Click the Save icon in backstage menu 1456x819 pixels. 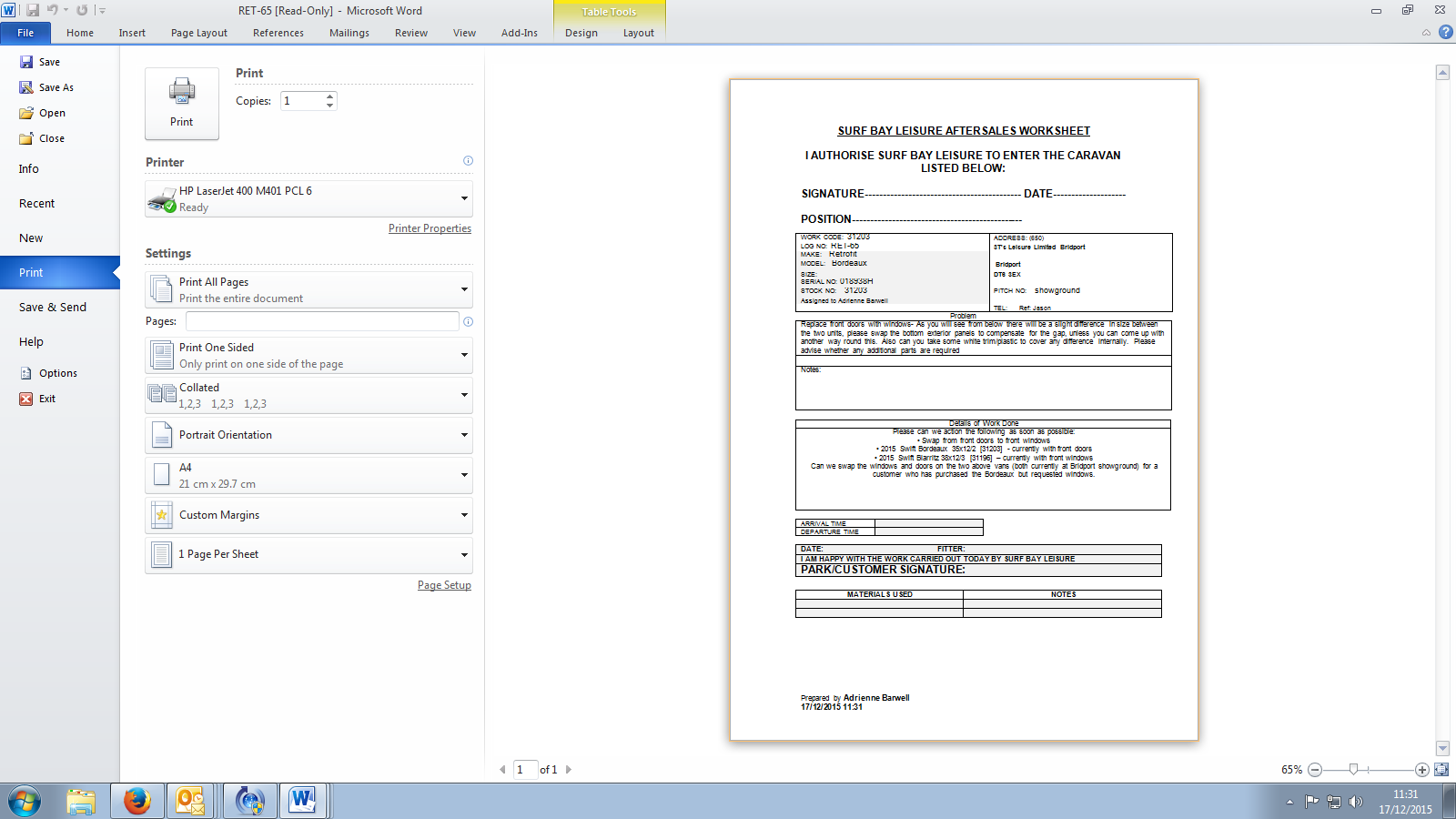[26, 62]
